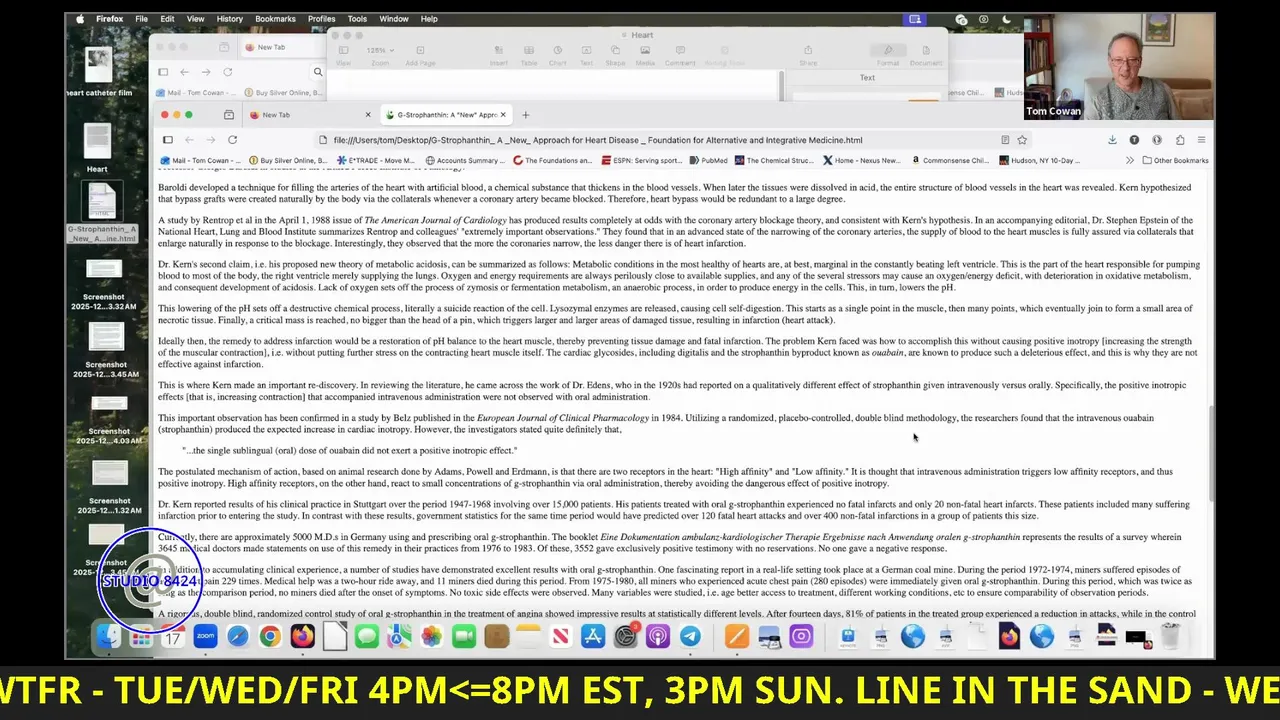Select desktop screenshot file ending 3.32 AM
1280x720 pixels.
pyautogui.click(x=104, y=285)
